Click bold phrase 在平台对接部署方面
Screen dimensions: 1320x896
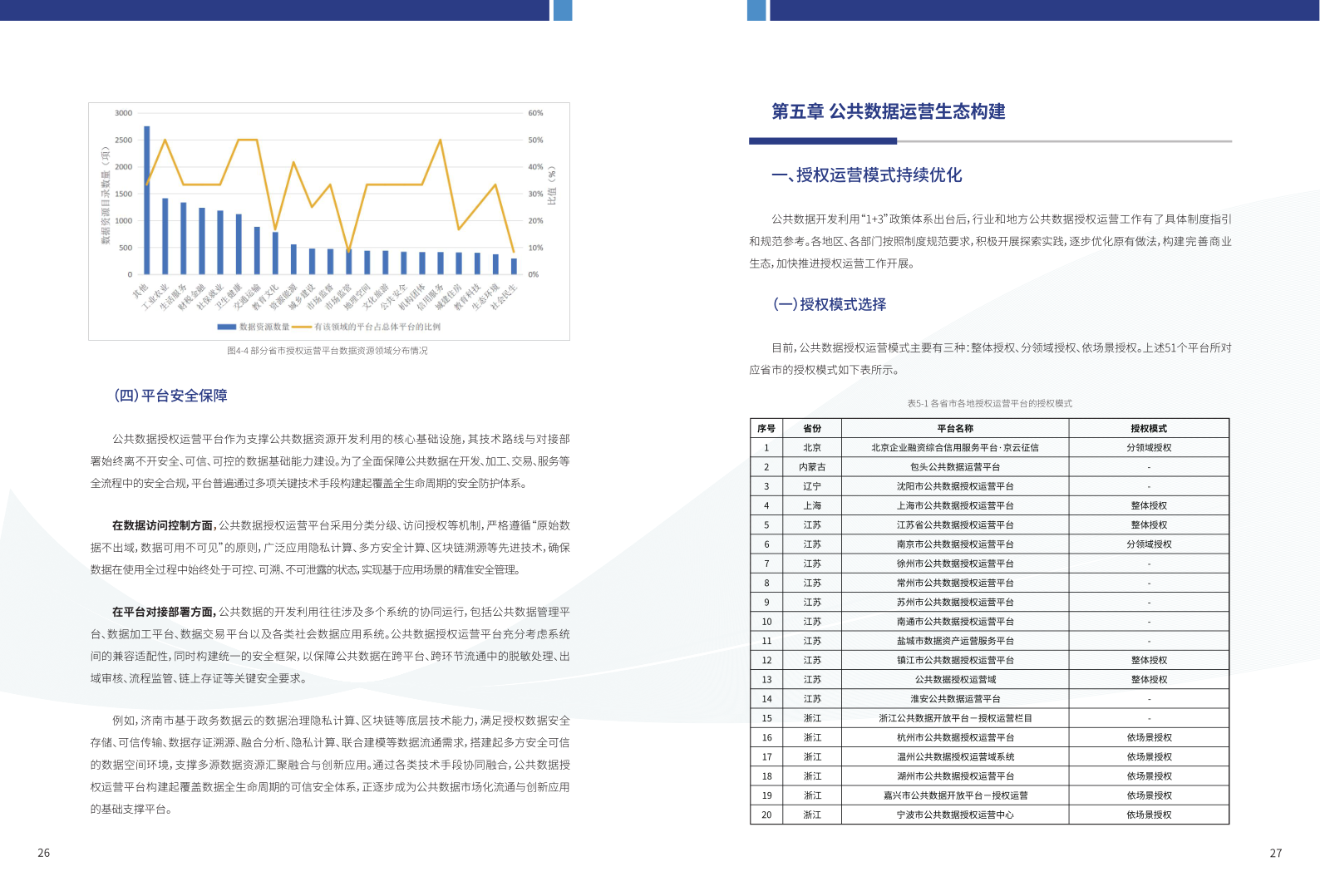point(162,612)
